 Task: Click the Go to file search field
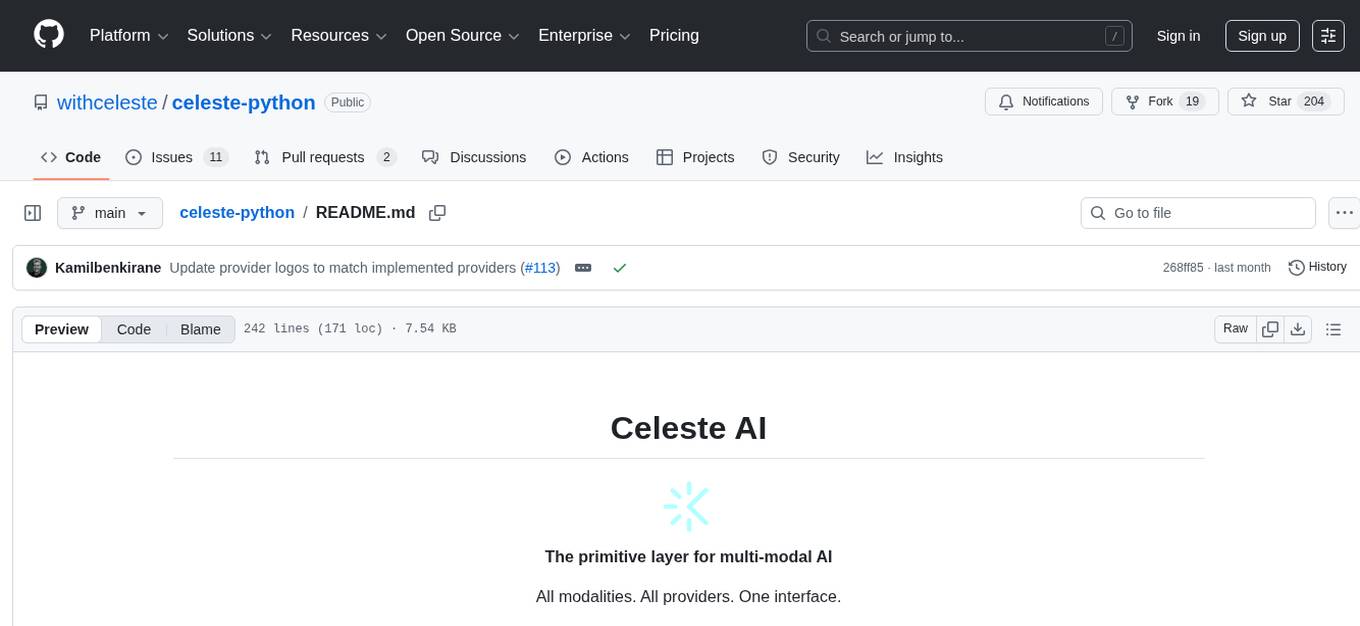pyautogui.click(x=1197, y=213)
